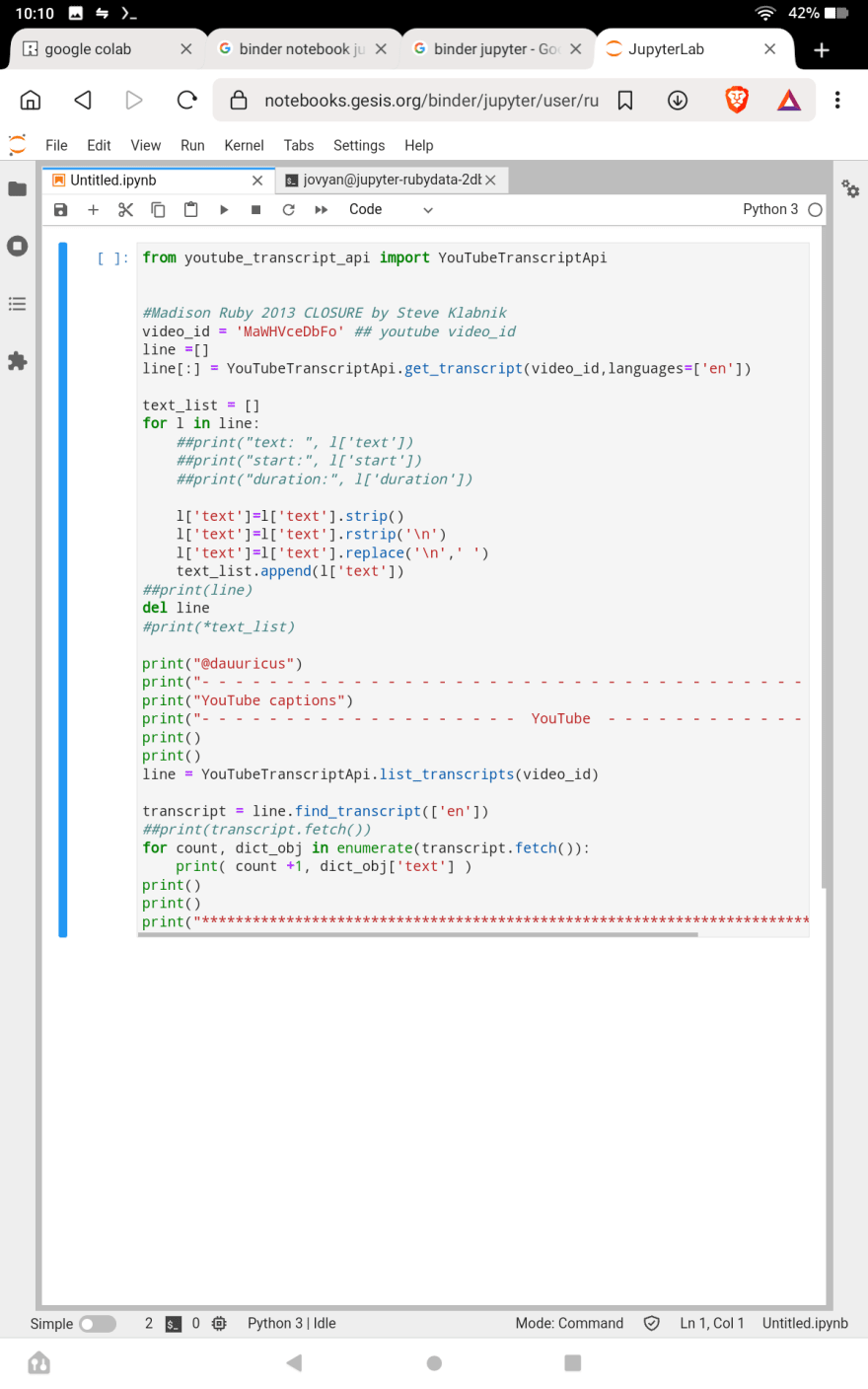Copy the selected cell

pyautogui.click(x=158, y=210)
